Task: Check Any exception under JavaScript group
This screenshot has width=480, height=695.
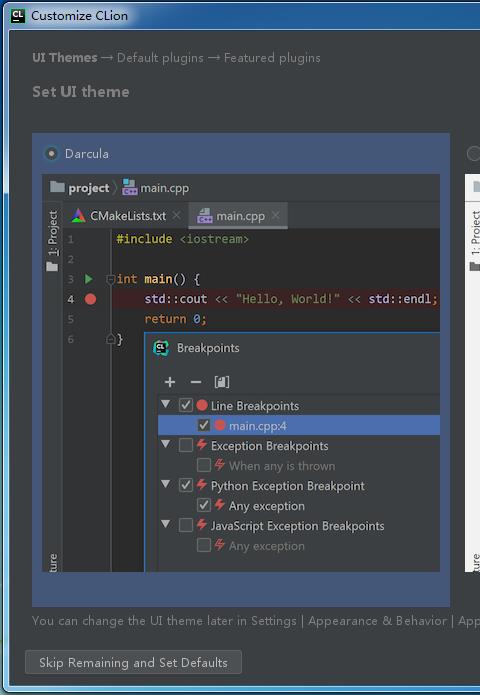Action: (x=203, y=545)
